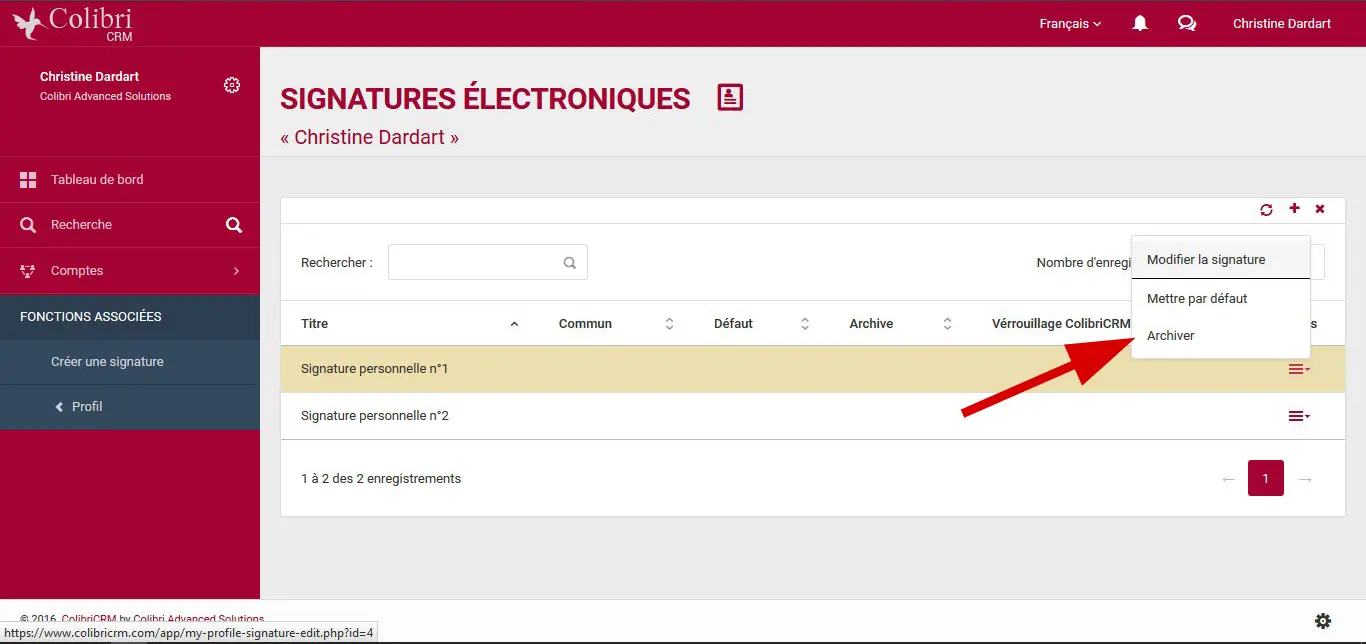Viewport: 1366px width, 644px height.
Task: Open actions menu for Signature personnelle n°2
Action: [1299, 416]
